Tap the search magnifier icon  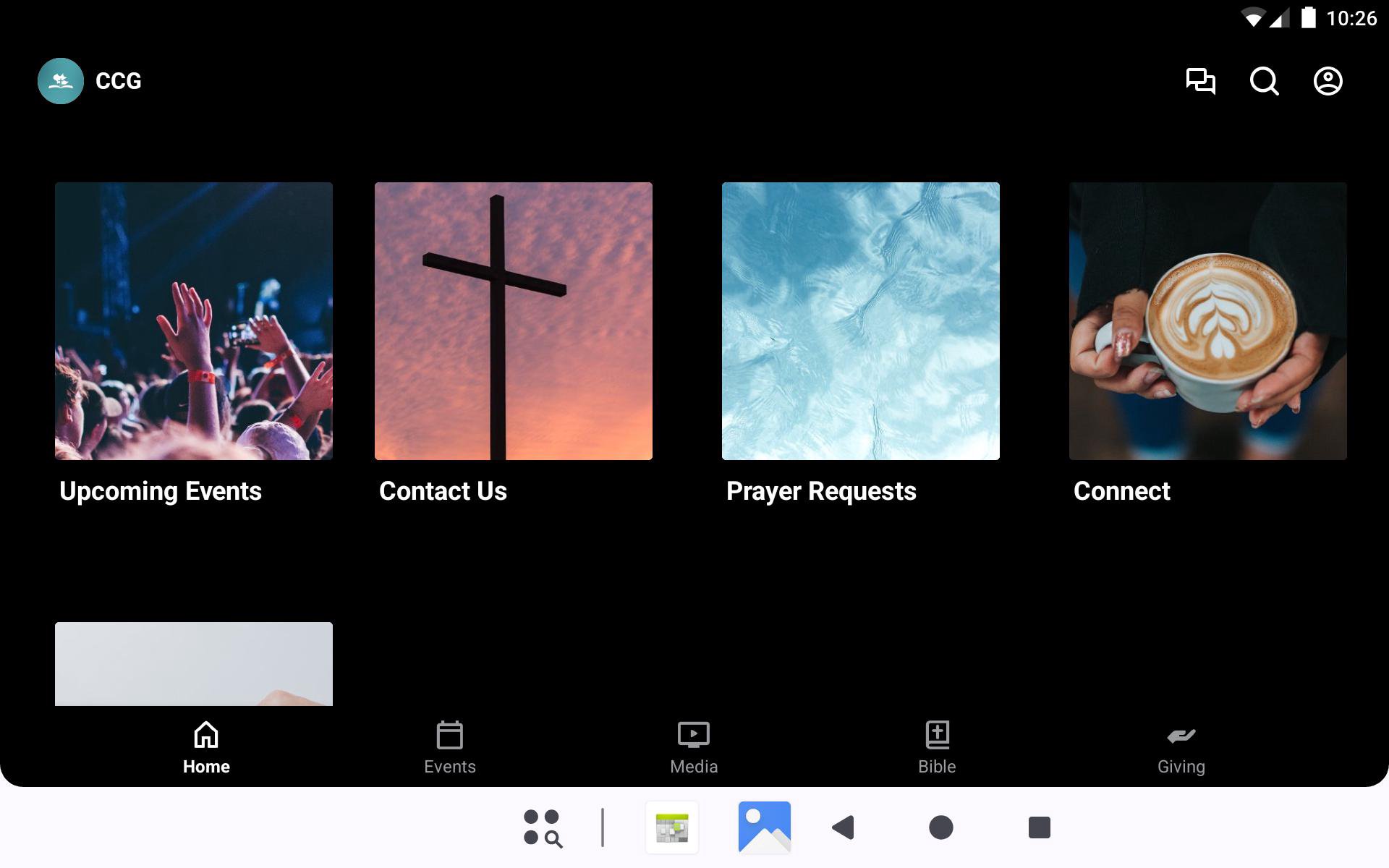(1264, 81)
